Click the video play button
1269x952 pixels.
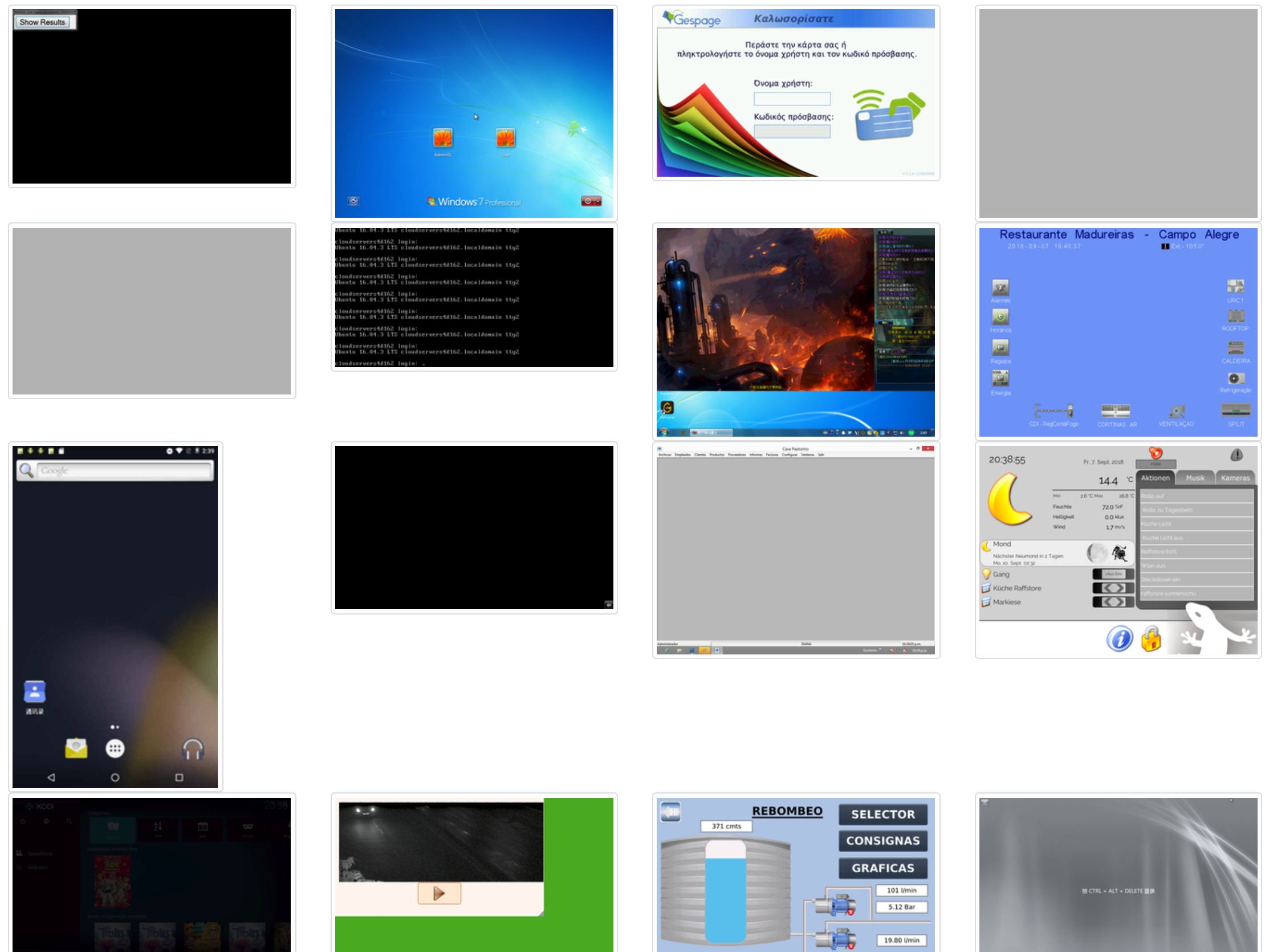tap(439, 893)
